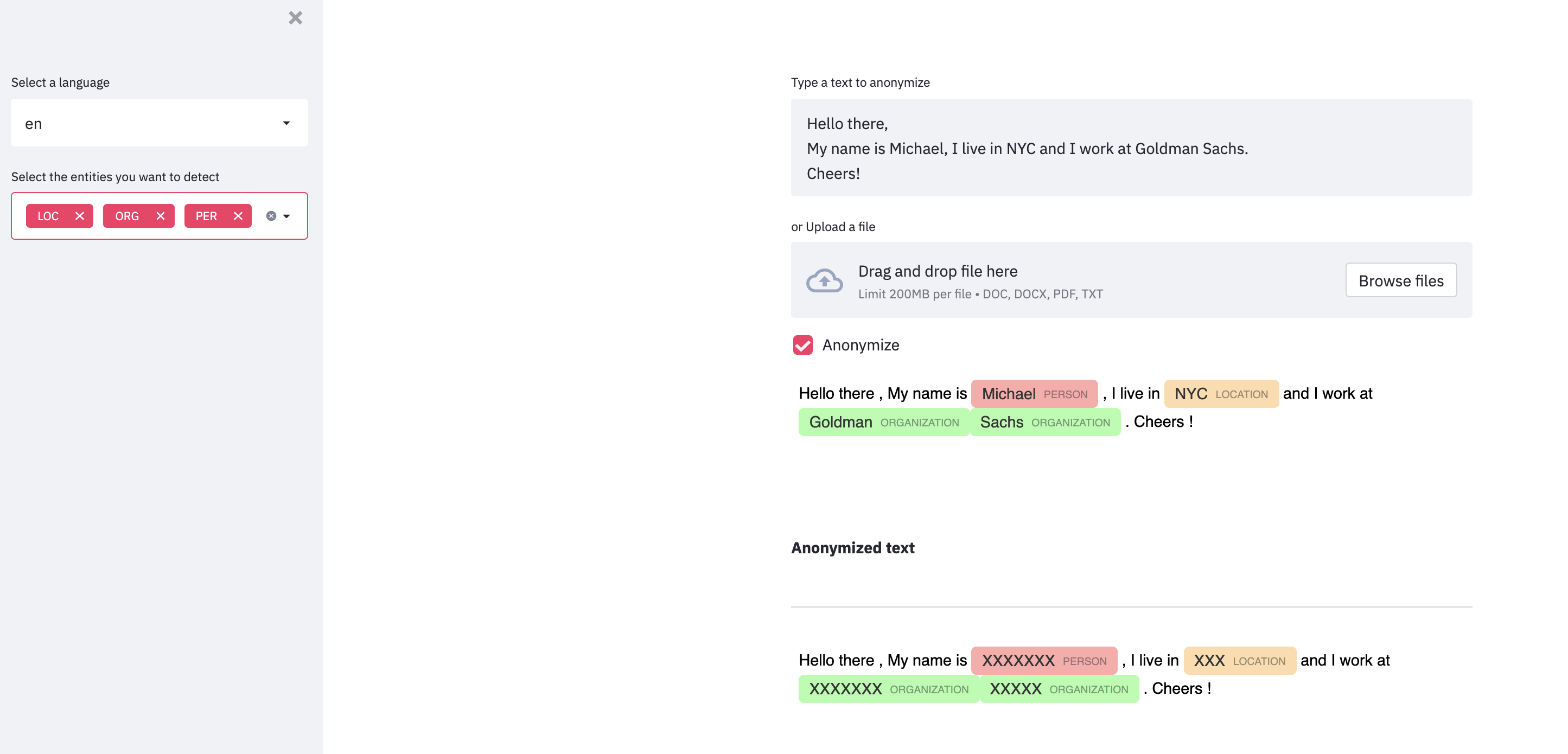Image resolution: width=1568 pixels, height=754 pixels.
Task: Select the English language option in dropdown
Action: click(159, 122)
